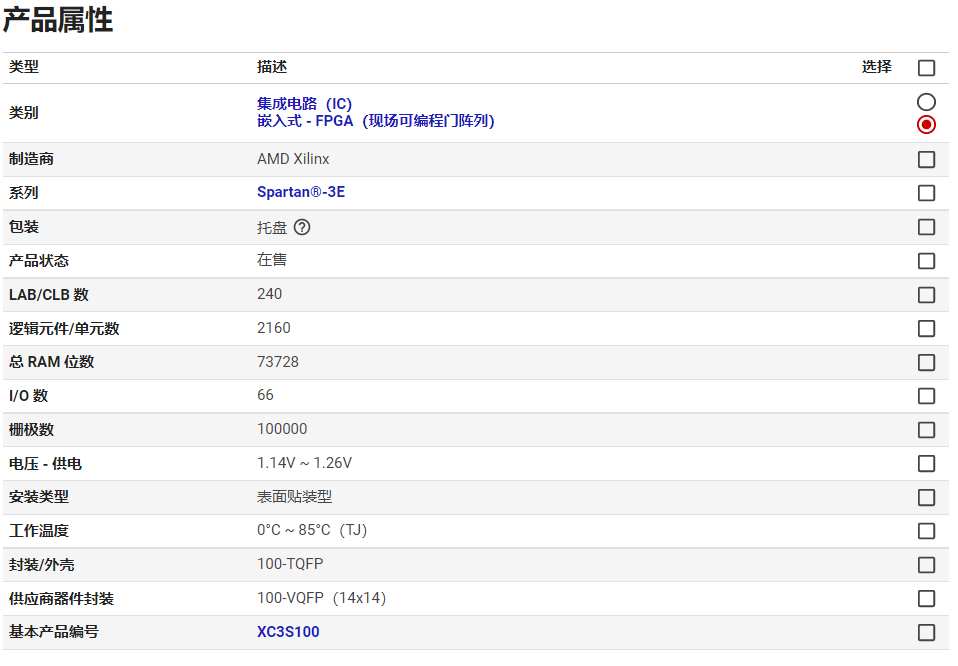Toggle the 选择 header checkbox
Image resolution: width=958 pixels, height=666 pixels.
(926, 68)
